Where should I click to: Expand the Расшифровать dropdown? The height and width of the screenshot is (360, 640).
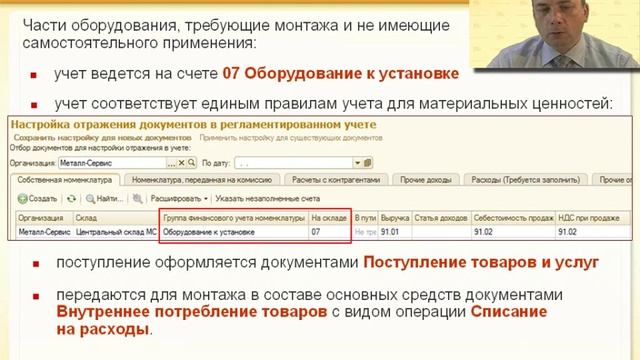179,199
